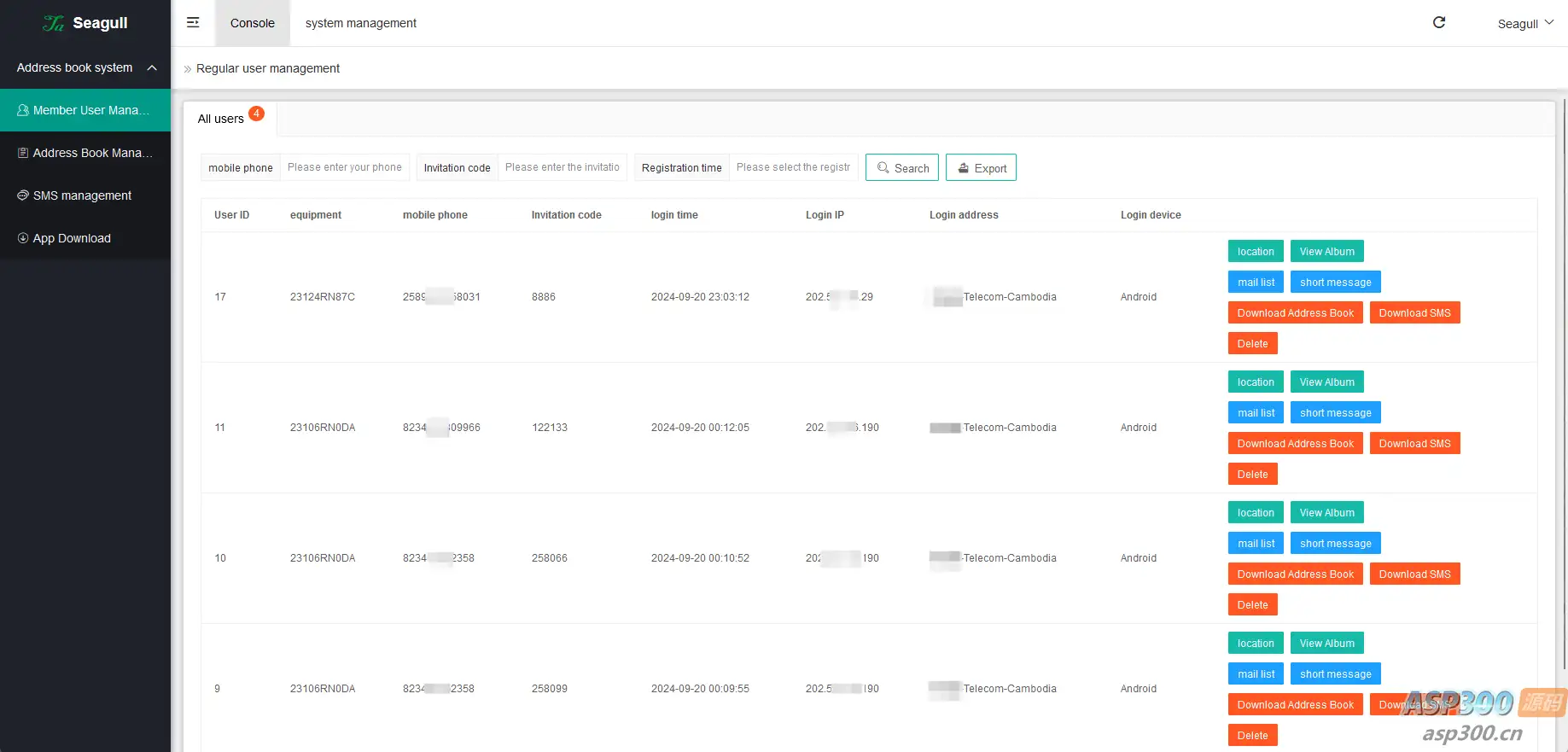1568x752 pixels.
Task: Click View Album for user ID 10
Action: coord(1327,513)
